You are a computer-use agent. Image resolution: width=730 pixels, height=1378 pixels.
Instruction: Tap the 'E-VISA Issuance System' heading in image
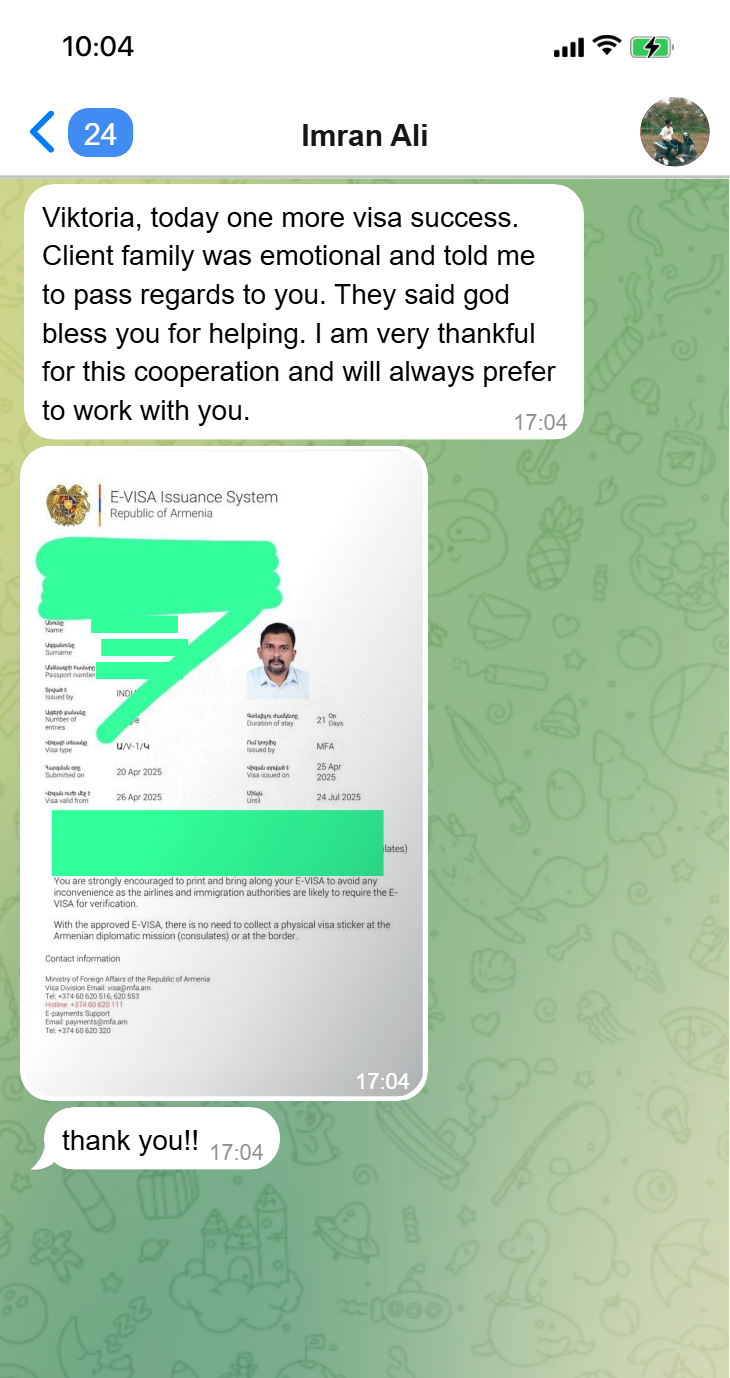(x=194, y=497)
